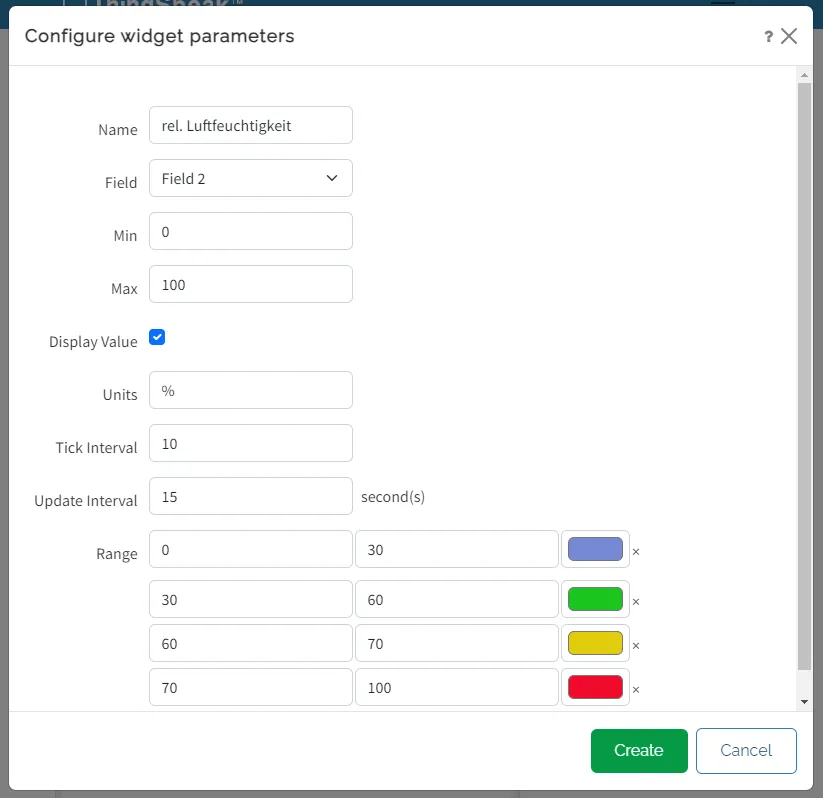Screen dimensions: 823x798
Task: Open the Field dropdown showing Field 2
Action: tap(250, 178)
